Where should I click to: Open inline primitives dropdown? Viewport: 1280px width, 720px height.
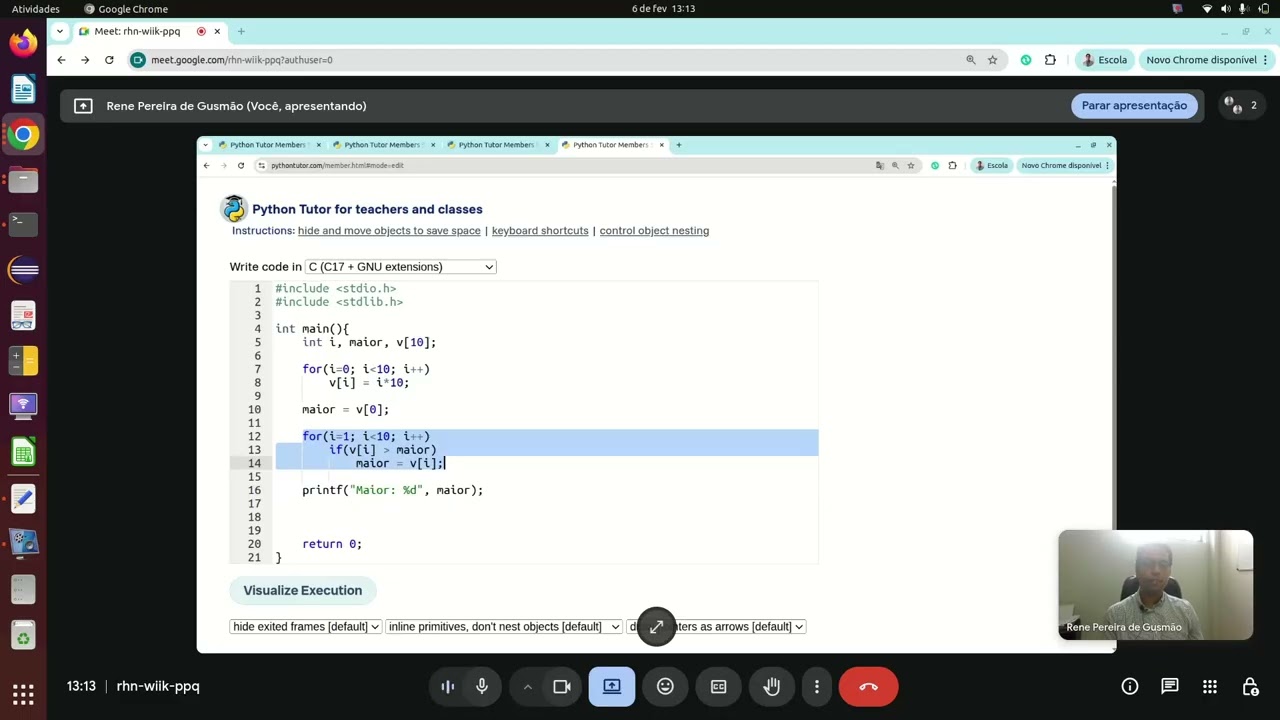pyautogui.click(x=503, y=627)
